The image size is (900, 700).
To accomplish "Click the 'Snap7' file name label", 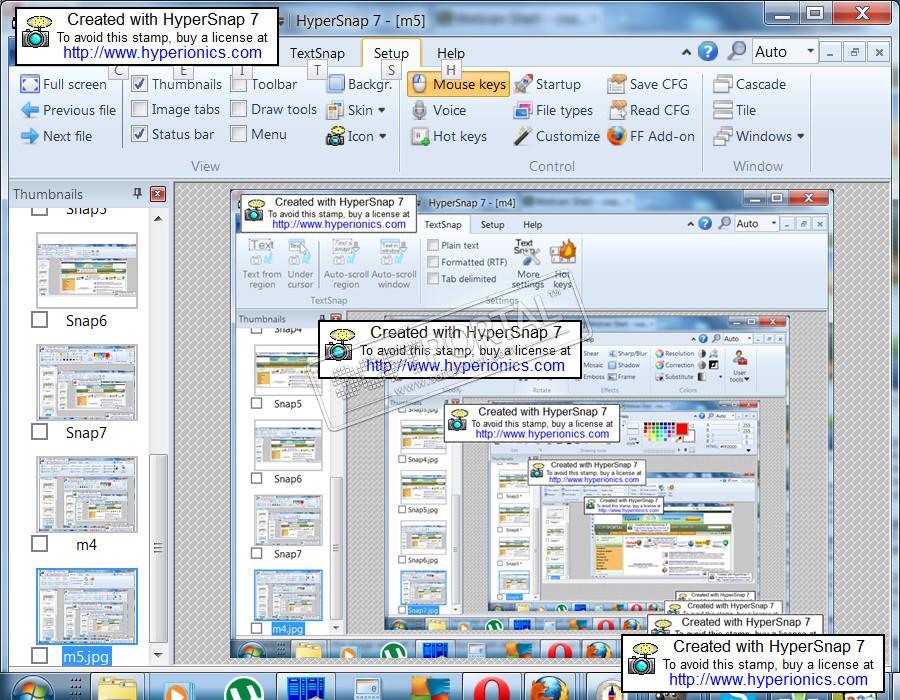I will click(x=86, y=433).
